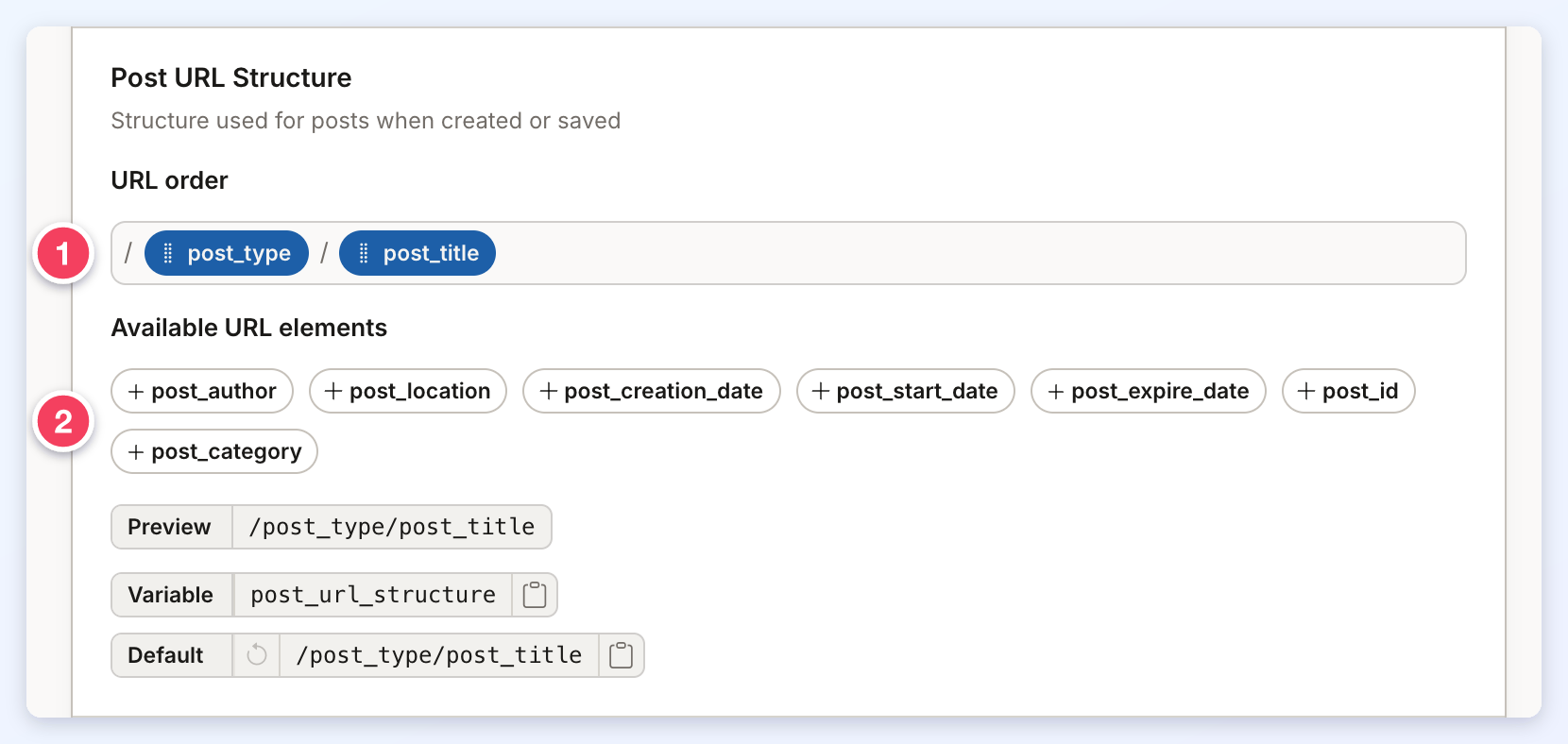Click the 'Structure used for posts' description
This screenshot has height=744, width=1568.
(366, 121)
